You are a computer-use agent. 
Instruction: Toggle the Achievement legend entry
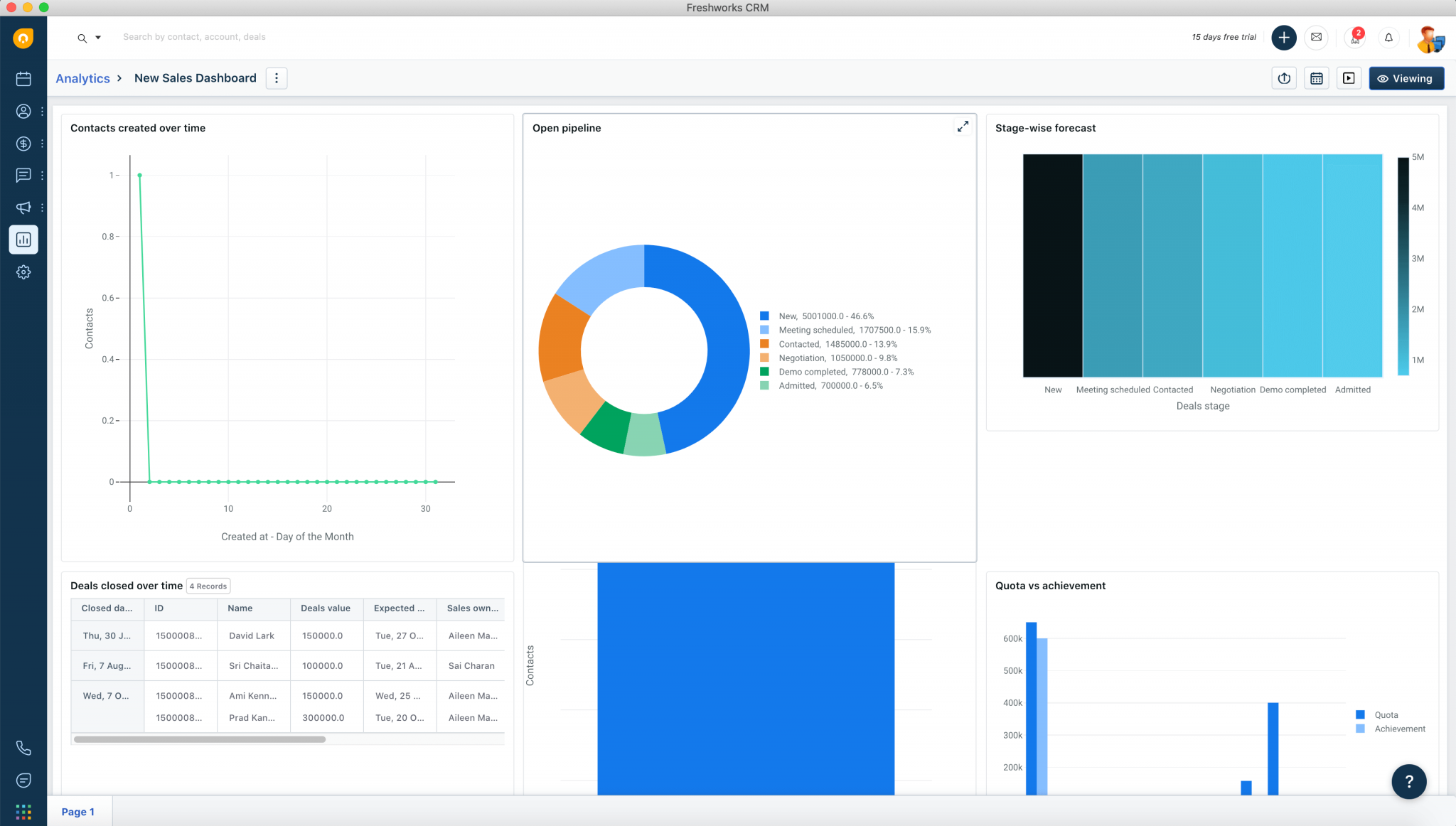(x=1401, y=729)
